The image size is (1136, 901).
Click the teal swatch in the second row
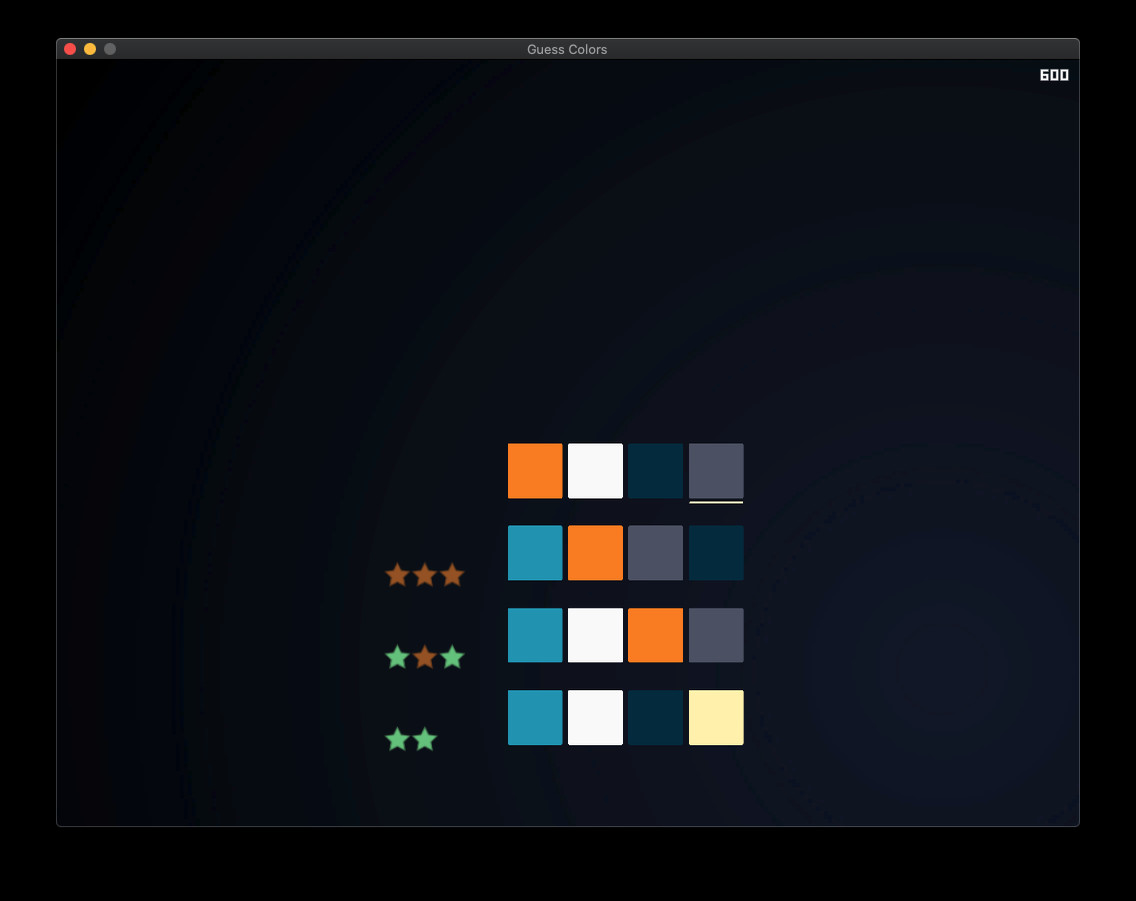click(x=535, y=552)
